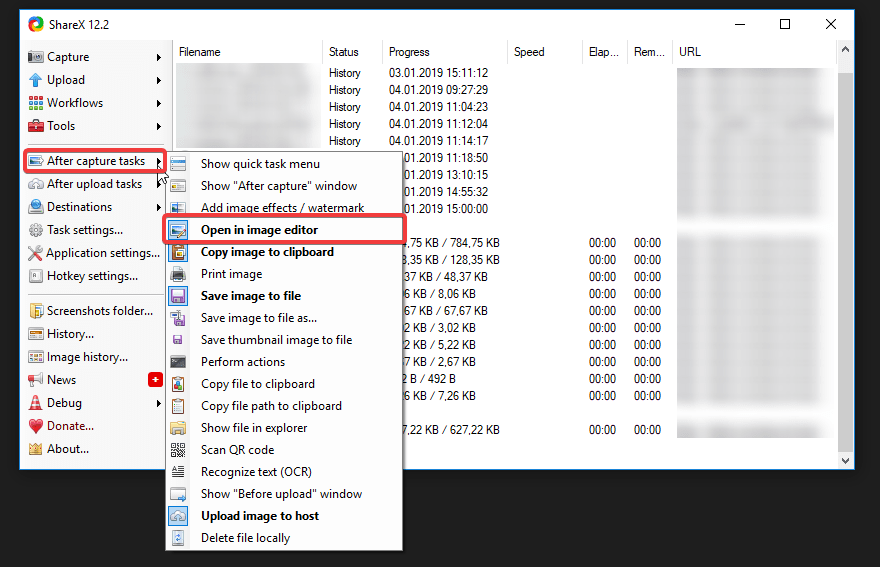Sort the list by Filename column
The image size is (880, 567).
(248, 52)
